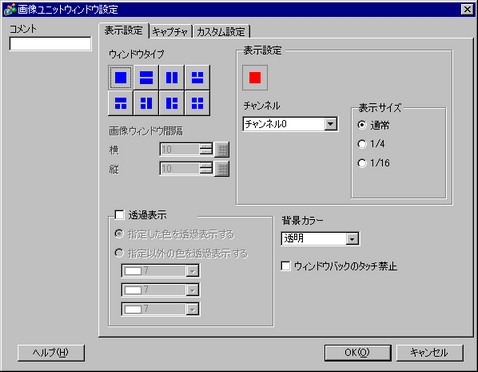
Task: Click the キャンセル button
Action: (429, 353)
